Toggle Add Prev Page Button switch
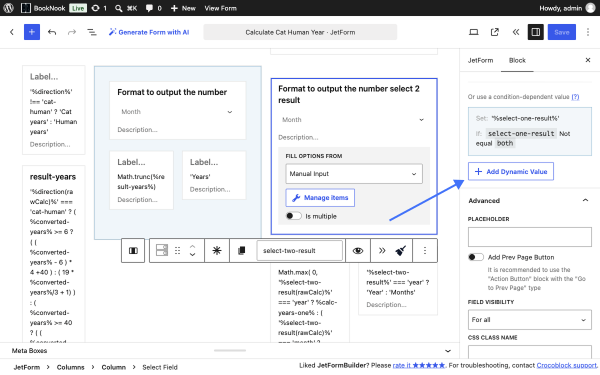The image size is (600, 375). pyautogui.click(x=476, y=257)
